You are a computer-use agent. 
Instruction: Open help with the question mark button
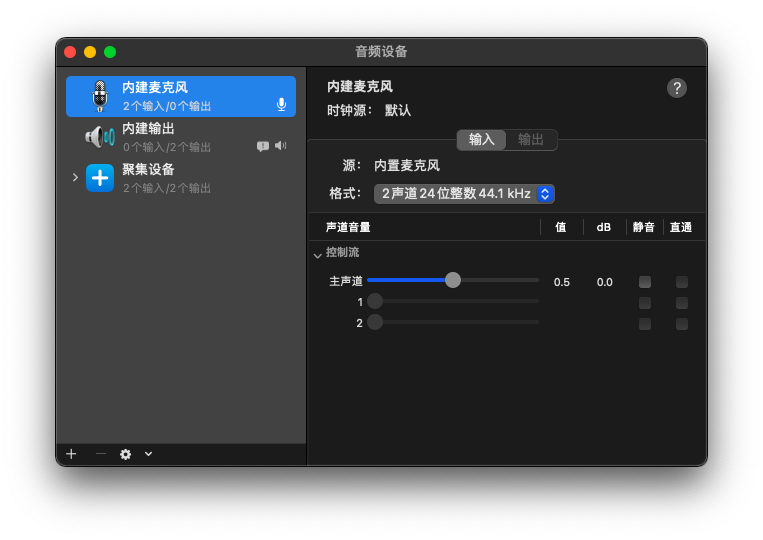tap(677, 88)
